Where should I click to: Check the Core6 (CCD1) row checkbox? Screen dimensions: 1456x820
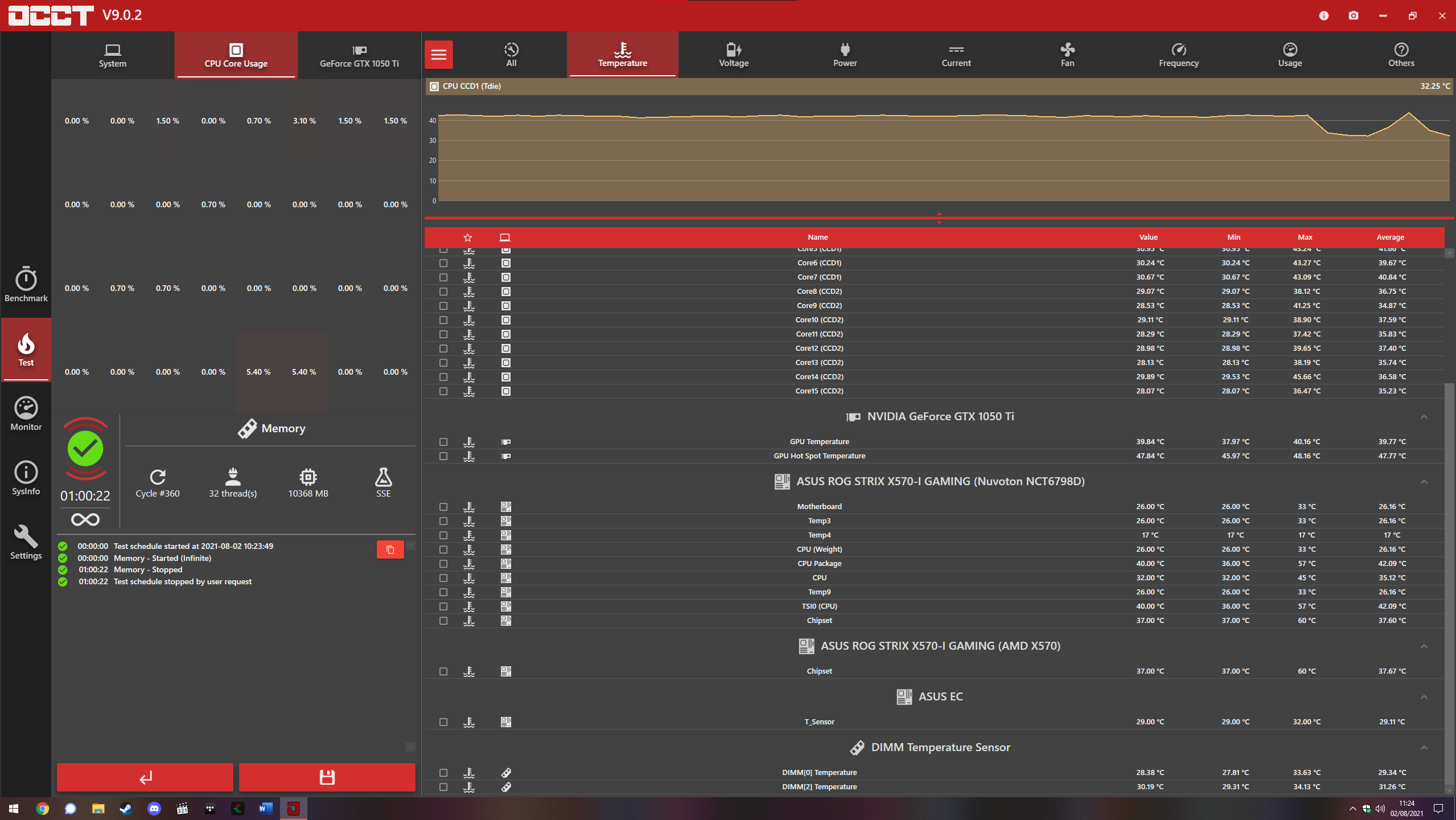[443, 263]
